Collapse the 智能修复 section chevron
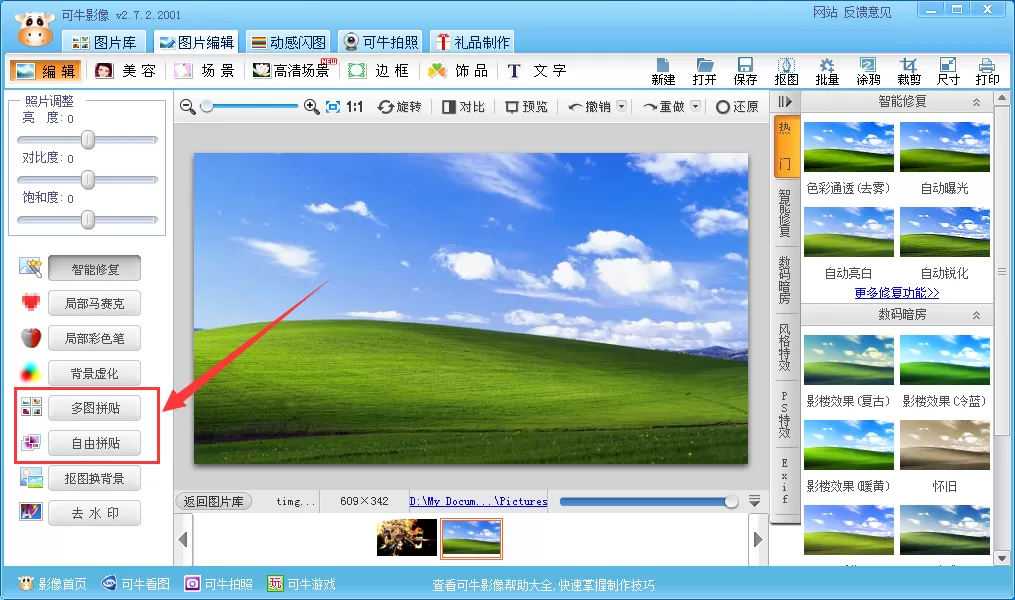Image resolution: width=1015 pixels, height=600 pixels. [x=976, y=102]
